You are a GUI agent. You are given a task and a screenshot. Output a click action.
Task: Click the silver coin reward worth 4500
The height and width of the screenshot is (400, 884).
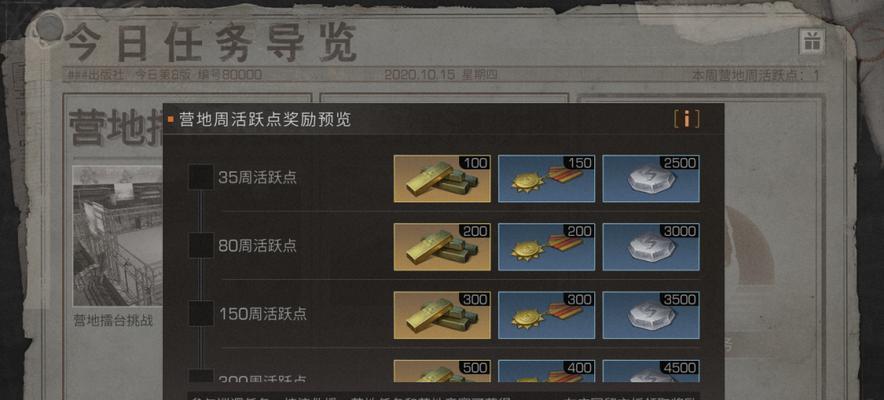[651, 371]
